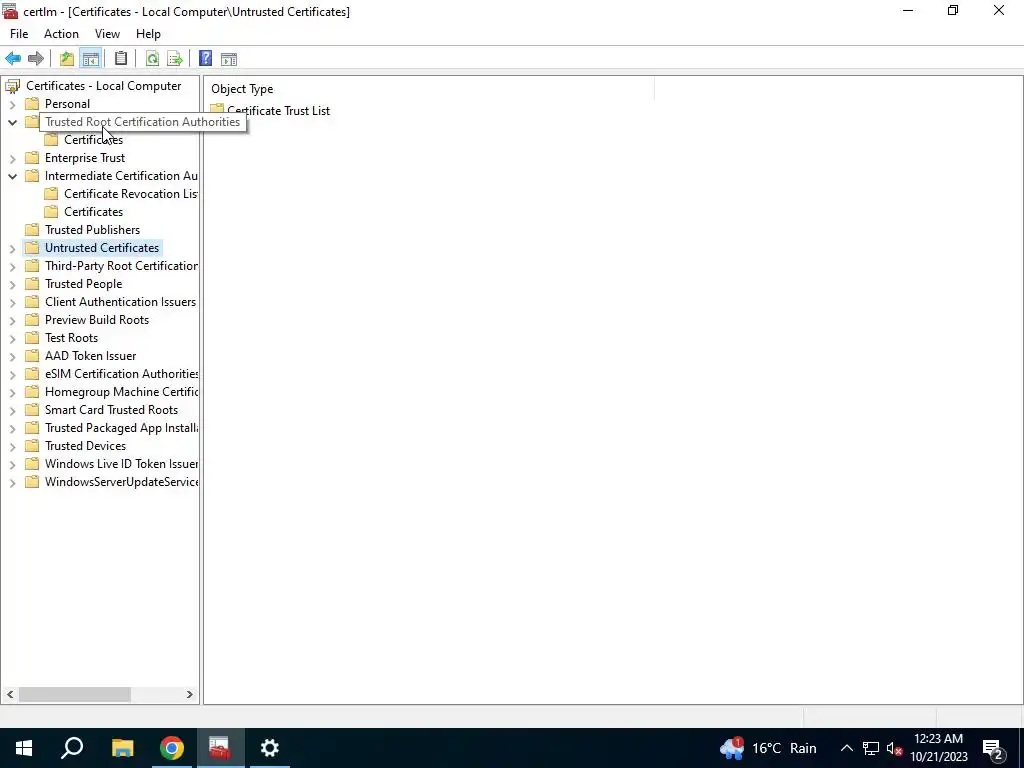Screen dimensions: 1024x768
Task: Click the Trusted Publishers folder icon
Action: (x=32, y=229)
